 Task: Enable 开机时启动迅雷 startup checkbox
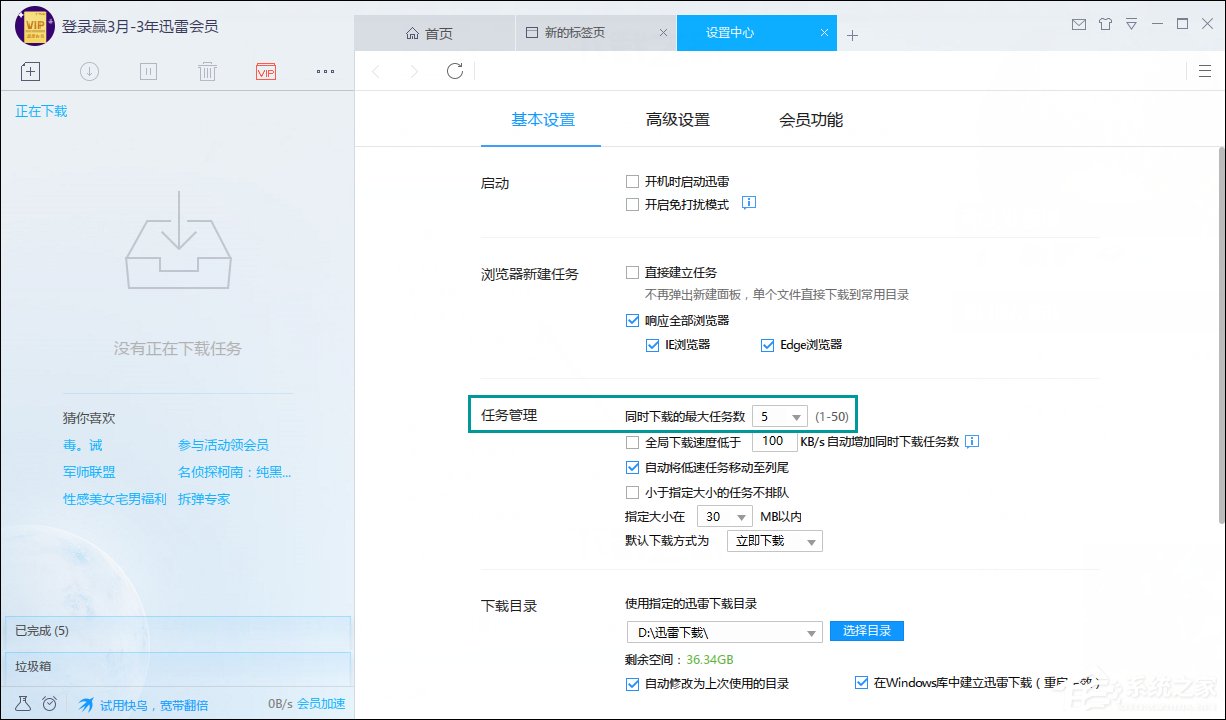[632, 181]
